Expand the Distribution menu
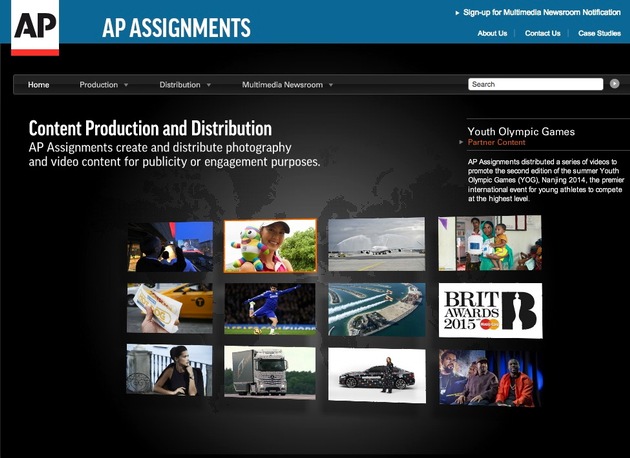The image size is (630, 458). point(185,85)
